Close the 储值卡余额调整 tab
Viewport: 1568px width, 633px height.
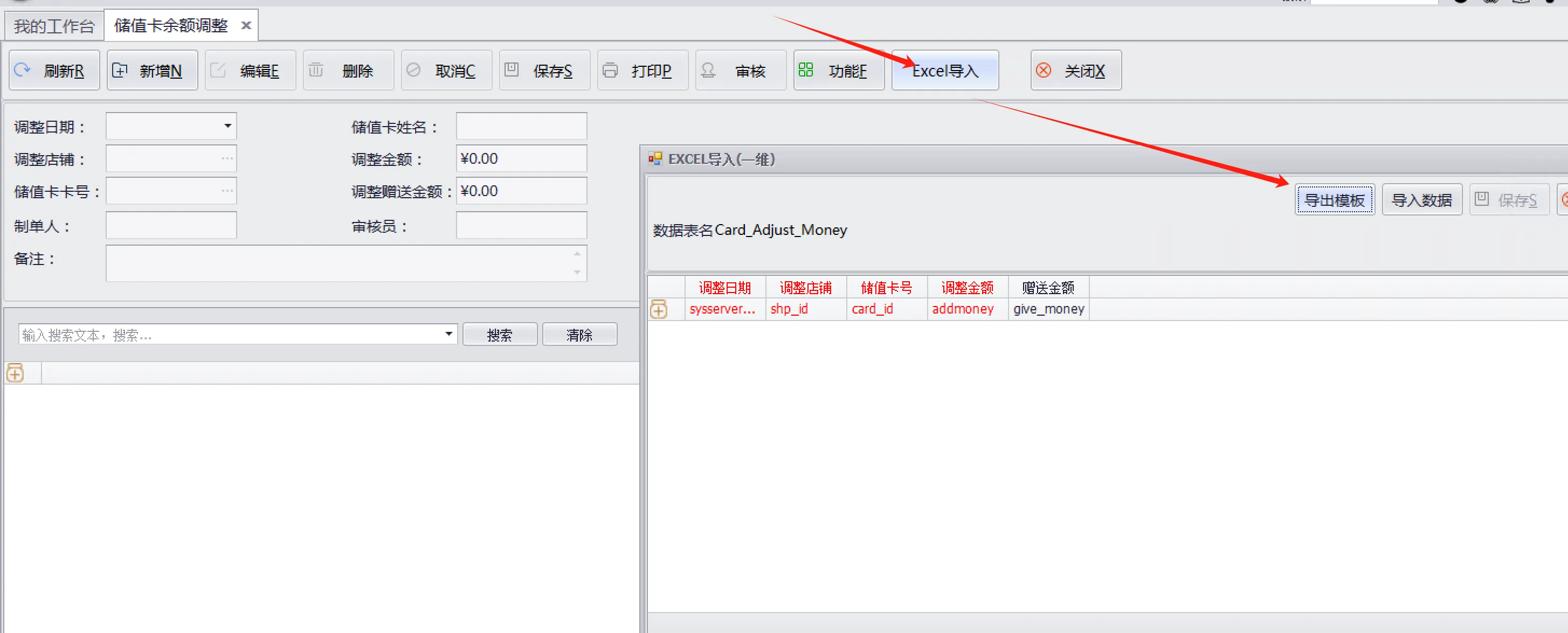246,25
